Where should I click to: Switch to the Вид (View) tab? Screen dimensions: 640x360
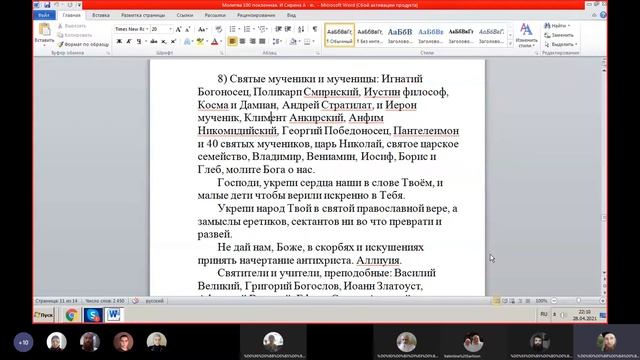[291, 15]
